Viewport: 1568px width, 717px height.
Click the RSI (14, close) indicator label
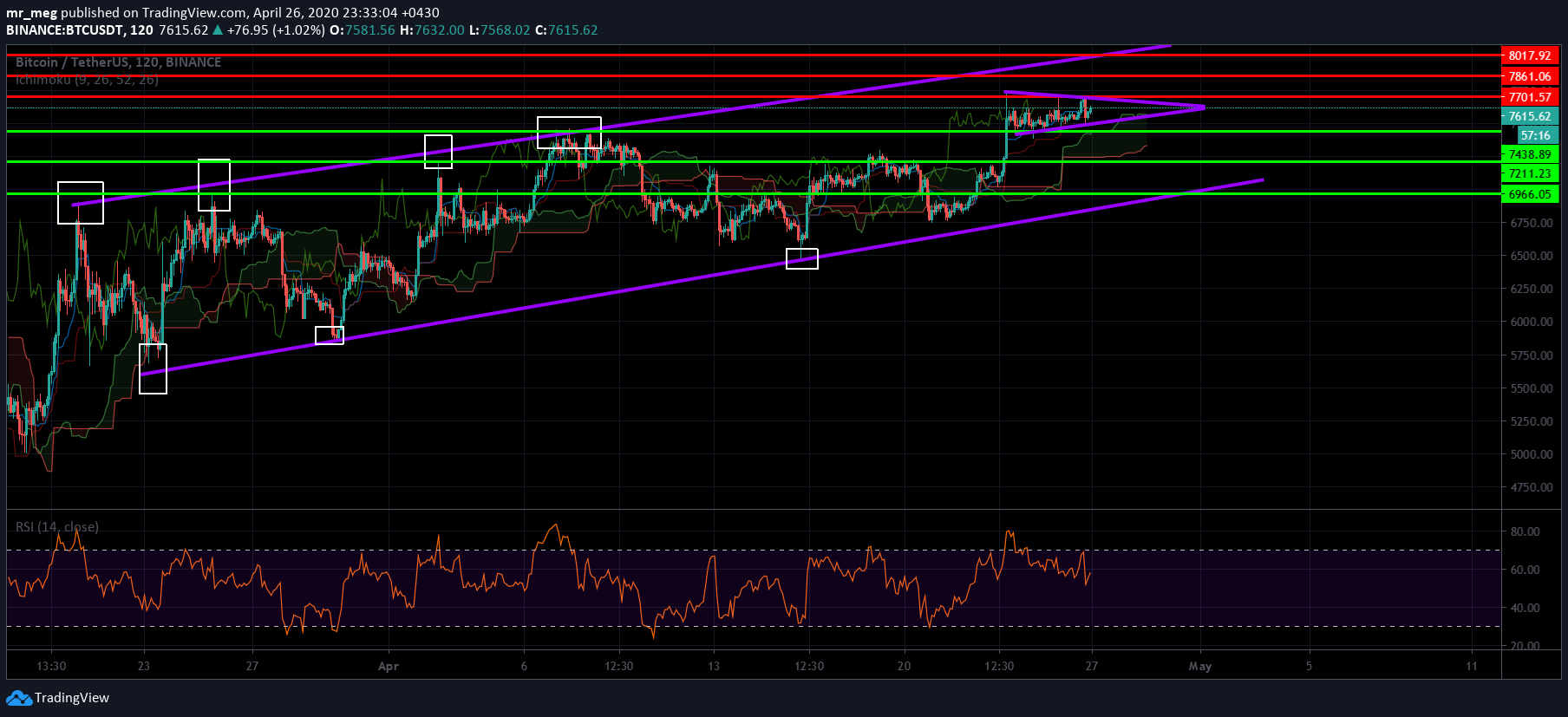57,527
